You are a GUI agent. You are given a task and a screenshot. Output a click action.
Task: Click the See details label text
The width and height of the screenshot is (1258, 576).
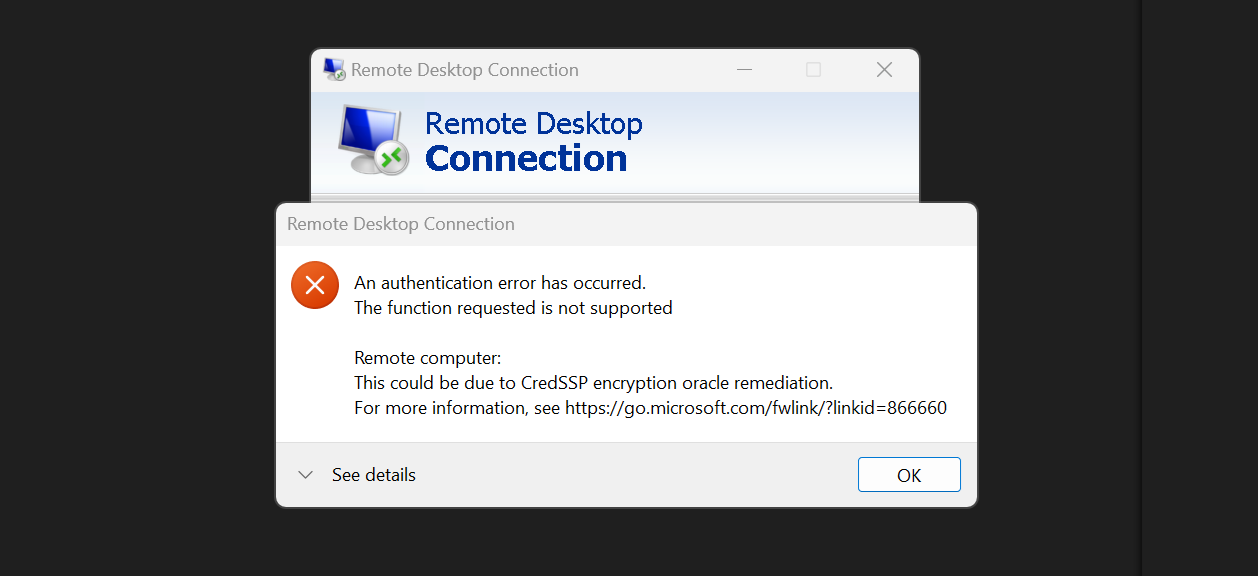point(374,475)
